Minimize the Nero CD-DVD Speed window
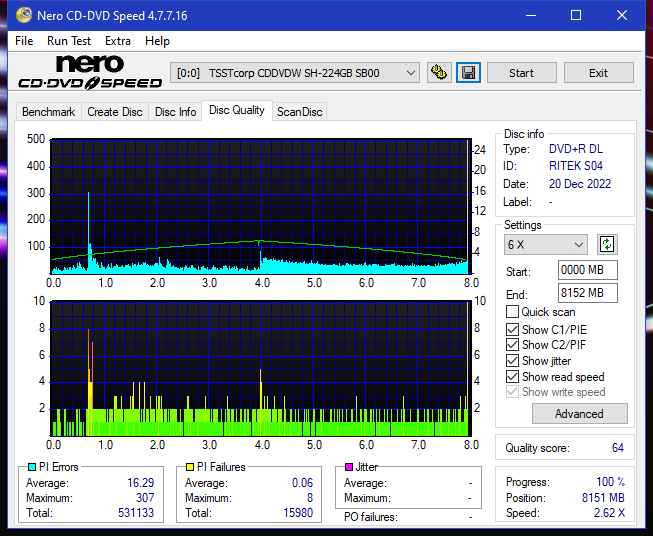 531,15
